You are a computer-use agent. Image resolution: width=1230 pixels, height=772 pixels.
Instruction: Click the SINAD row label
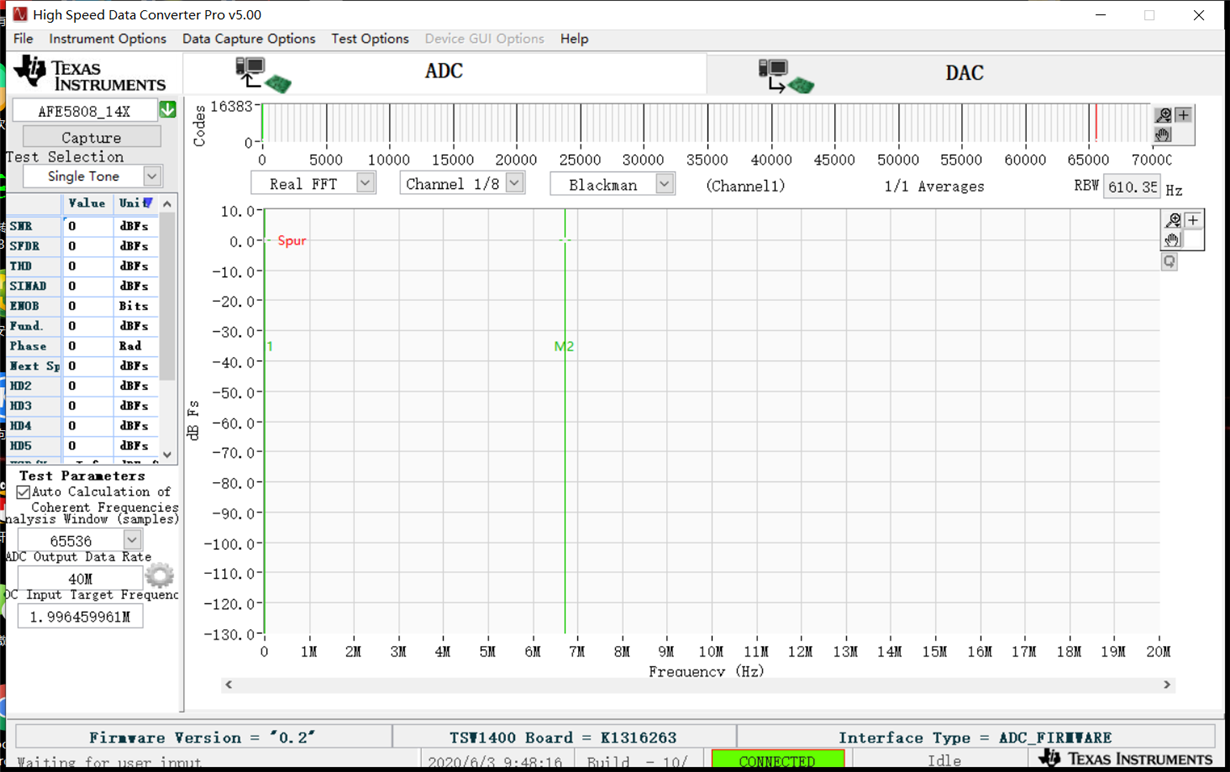coord(27,287)
